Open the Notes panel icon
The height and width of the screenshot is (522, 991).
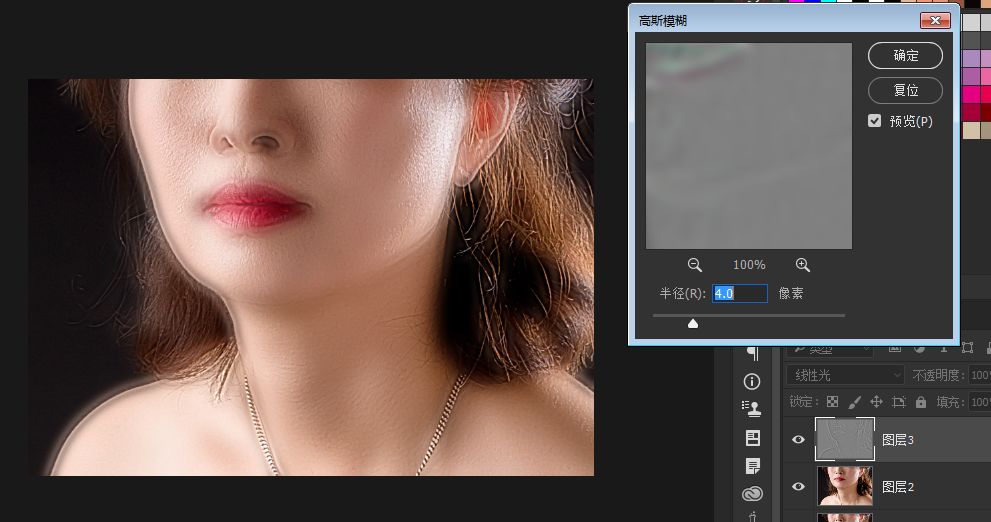click(752, 466)
